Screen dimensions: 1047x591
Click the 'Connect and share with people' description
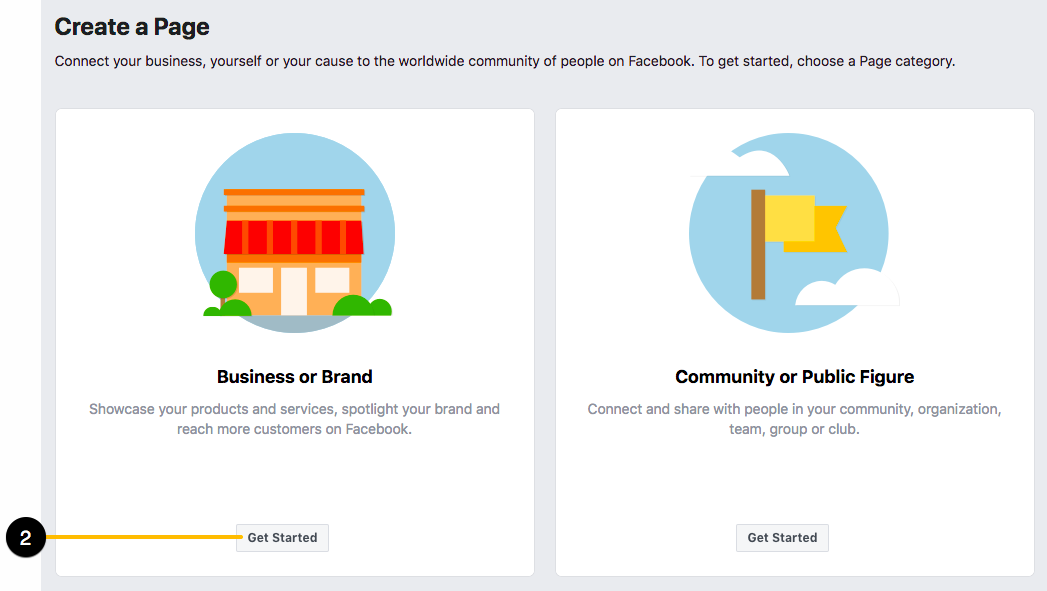(x=795, y=419)
